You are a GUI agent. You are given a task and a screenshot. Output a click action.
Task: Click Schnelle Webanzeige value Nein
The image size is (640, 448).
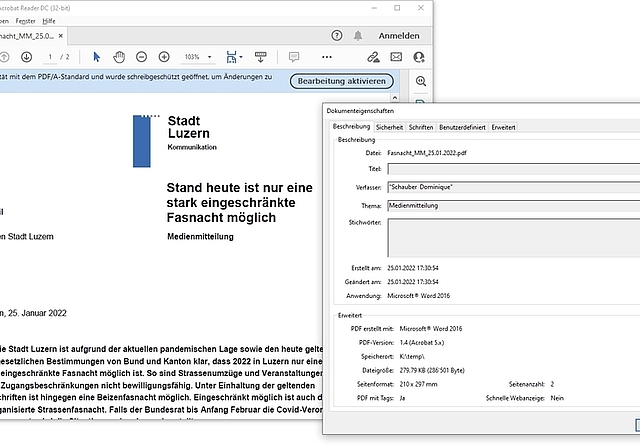pos(557,398)
